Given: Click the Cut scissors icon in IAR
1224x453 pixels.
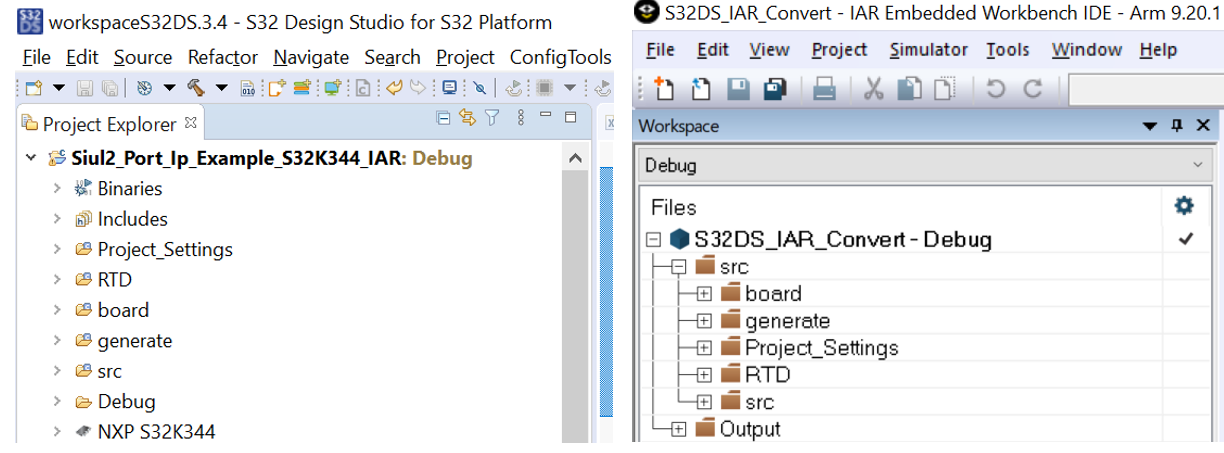Looking at the screenshot, I should point(873,90).
